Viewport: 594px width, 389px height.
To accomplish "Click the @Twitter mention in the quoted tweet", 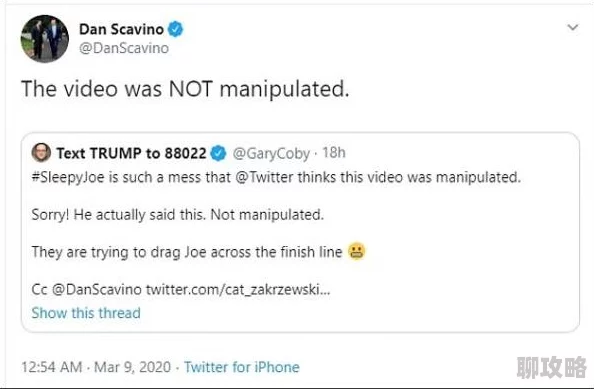I will (x=264, y=177).
